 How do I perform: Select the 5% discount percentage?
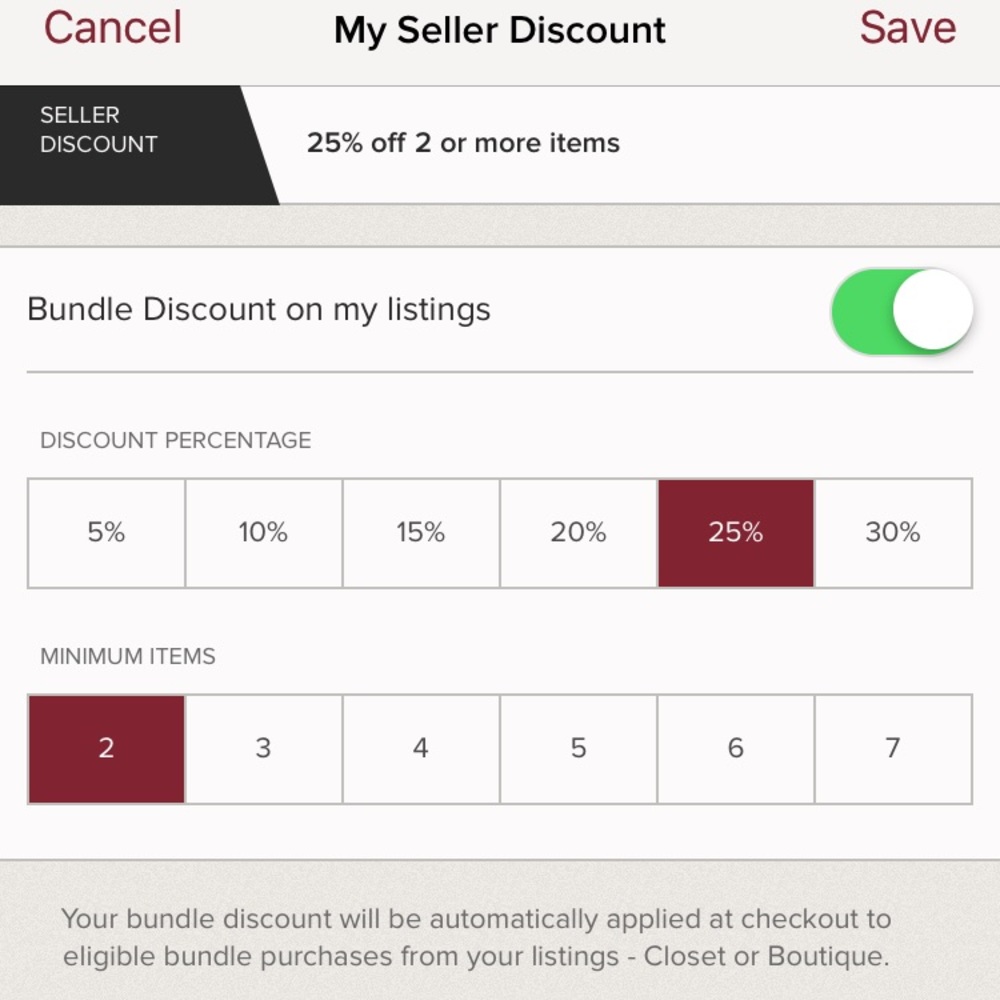coord(106,533)
